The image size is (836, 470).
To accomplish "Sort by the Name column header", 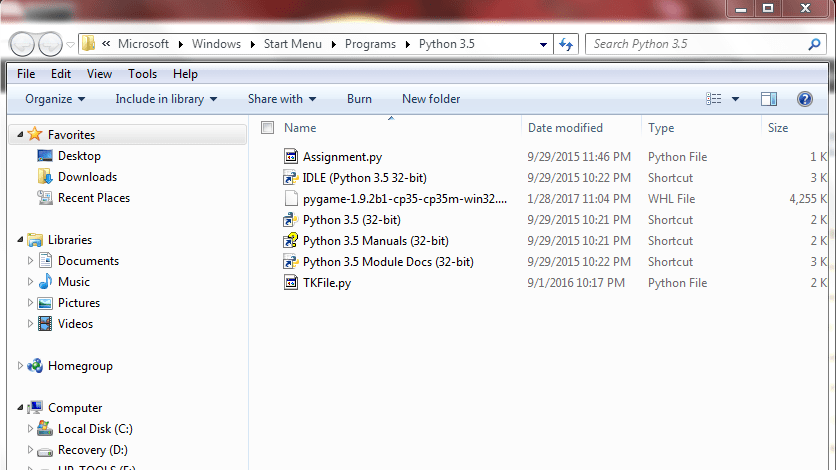I will pos(300,128).
